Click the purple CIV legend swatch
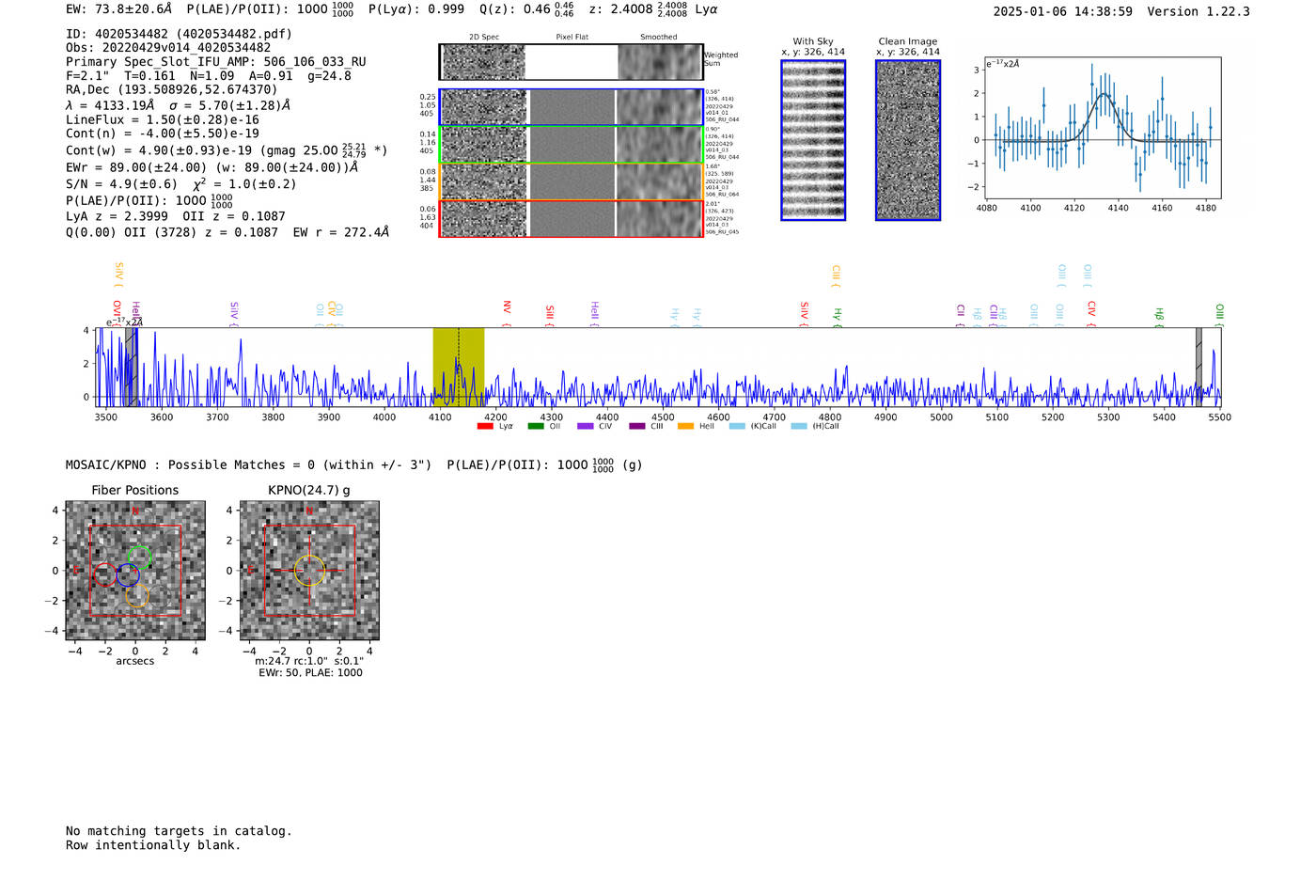This screenshot has height=896, width=1316. coord(586,427)
